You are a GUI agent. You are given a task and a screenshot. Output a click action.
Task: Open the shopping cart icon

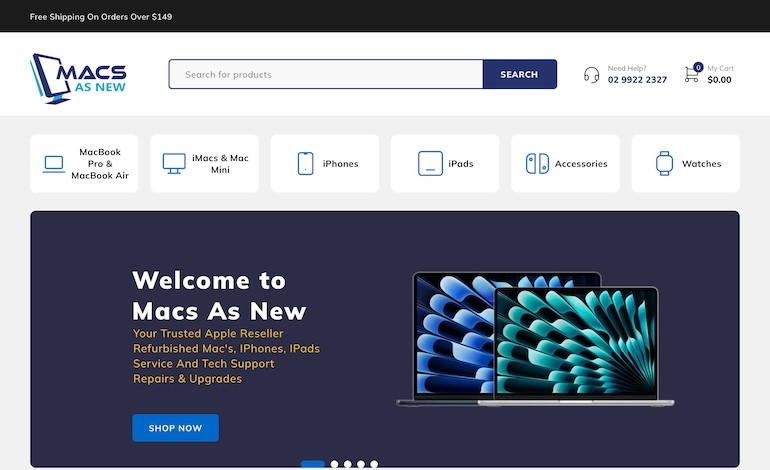(x=692, y=74)
